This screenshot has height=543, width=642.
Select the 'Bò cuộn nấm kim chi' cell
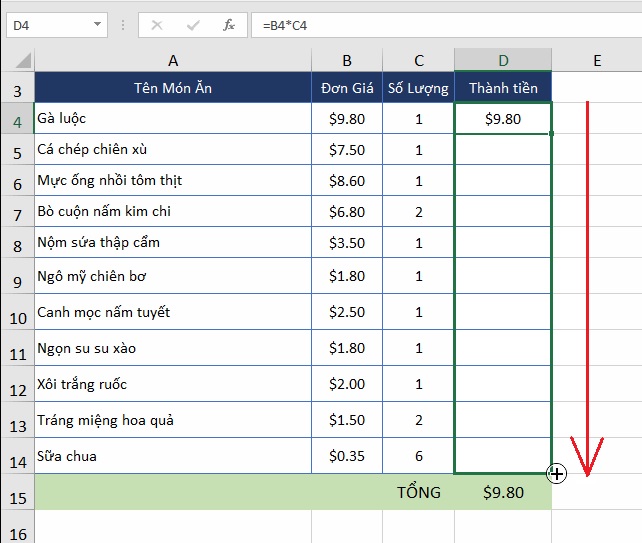173,211
